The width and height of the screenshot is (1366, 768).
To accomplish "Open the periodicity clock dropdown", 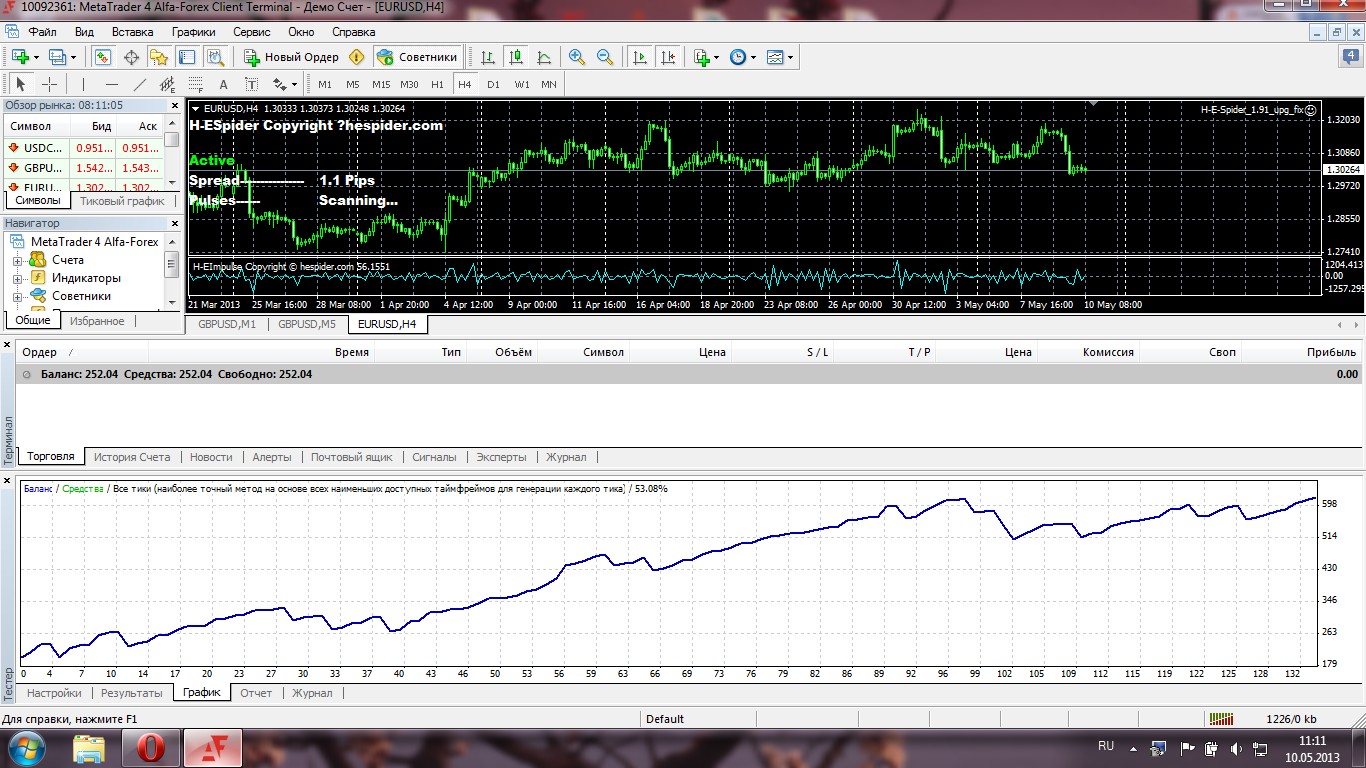I will pos(743,57).
